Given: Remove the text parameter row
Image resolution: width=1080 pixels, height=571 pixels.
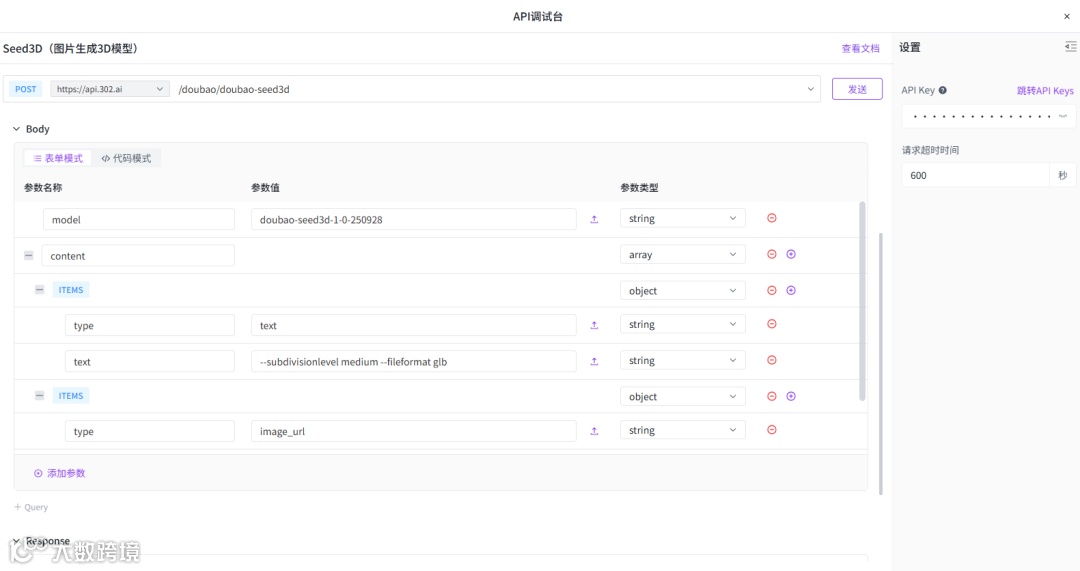Looking at the screenshot, I should pyautogui.click(x=771, y=360).
